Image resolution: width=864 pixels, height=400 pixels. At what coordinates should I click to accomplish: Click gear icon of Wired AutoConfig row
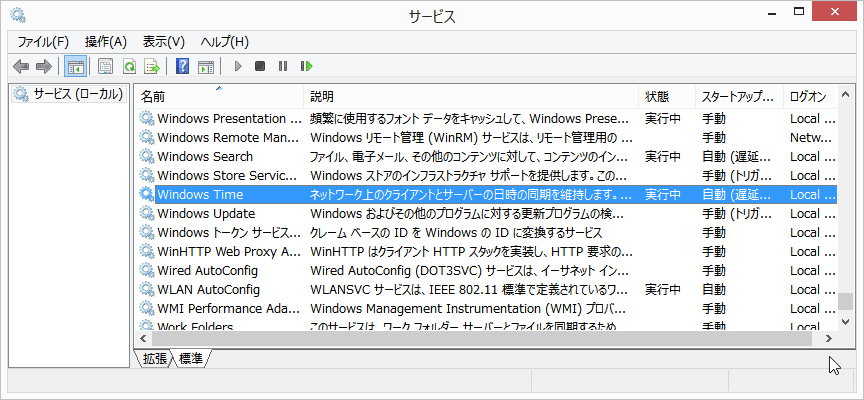coord(147,271)
